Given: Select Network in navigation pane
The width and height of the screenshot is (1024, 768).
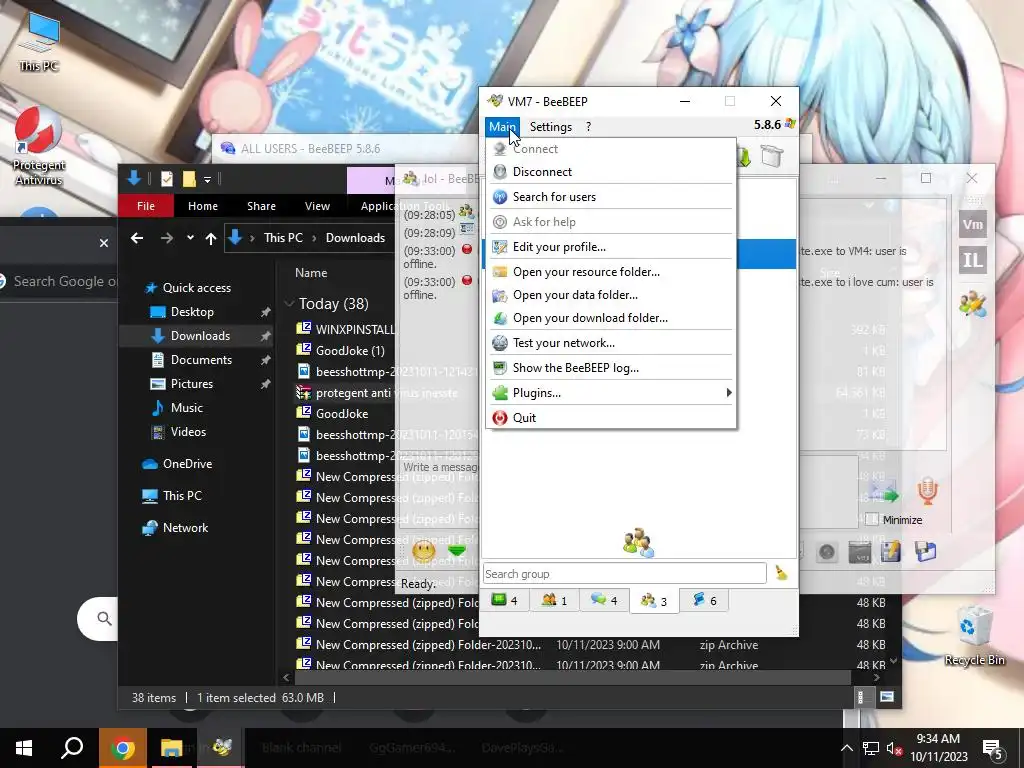Looking at the screenshot, I should [185, 528].
